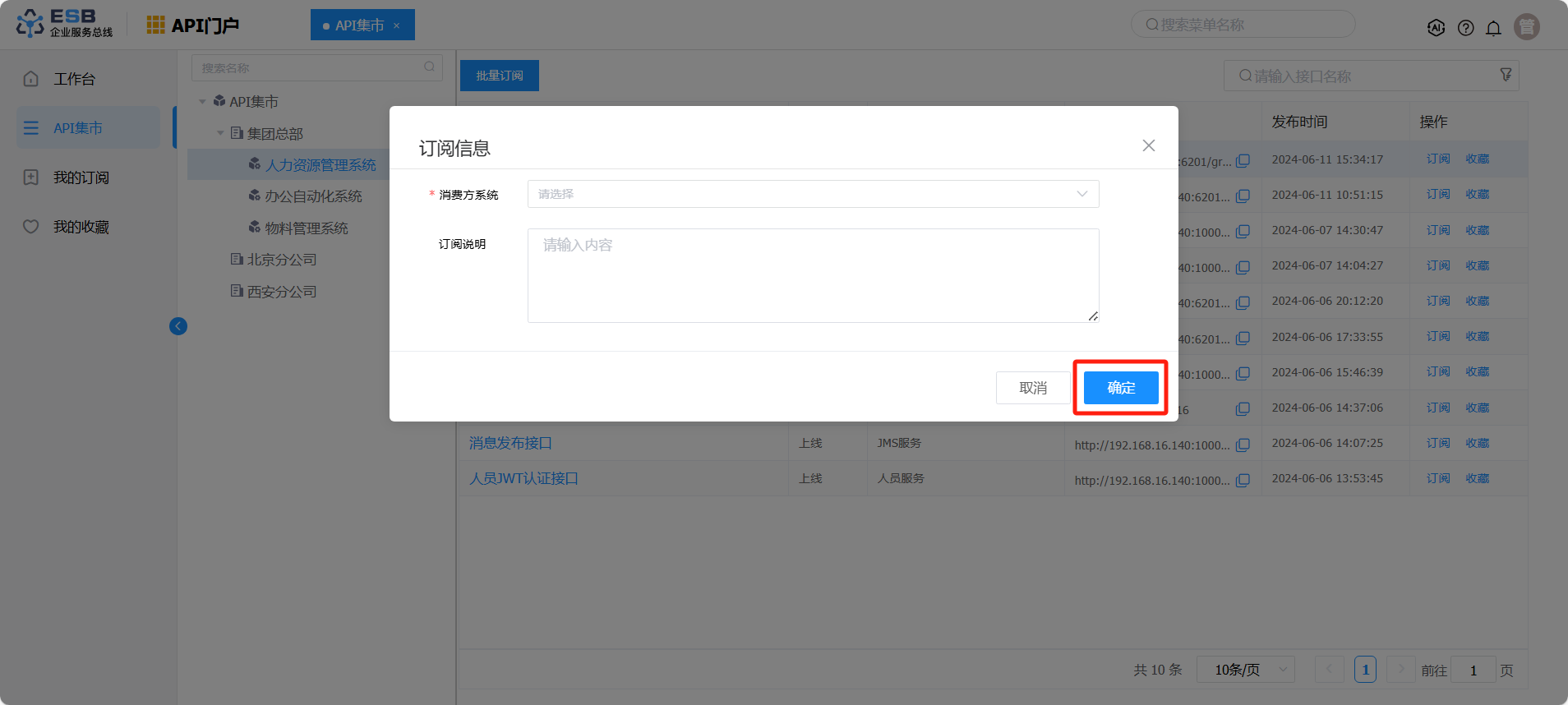Collapse the 集团总部 tree node

220,133
